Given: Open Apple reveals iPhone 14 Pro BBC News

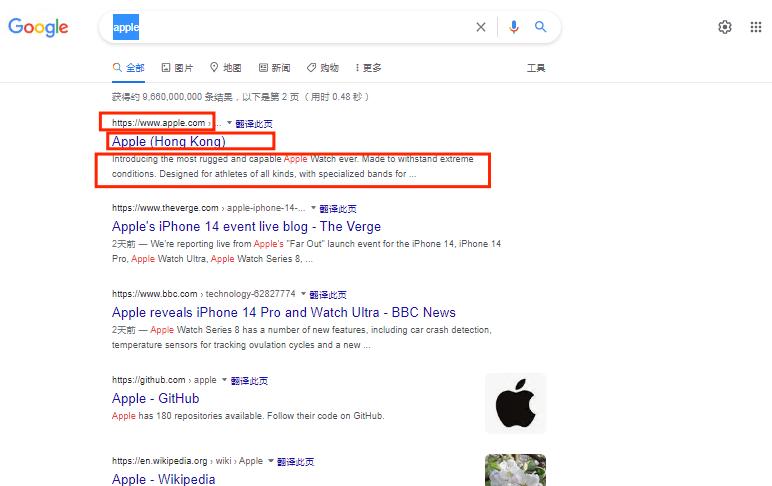Looking at the screenshot, I should click(x=284, y=312).
